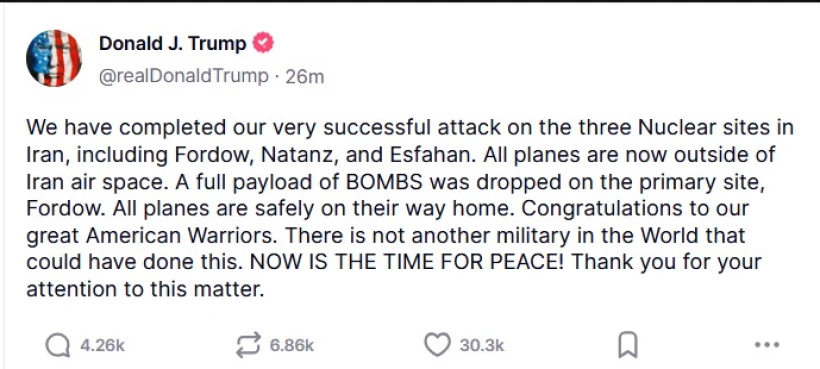The height and width of the screenshot is (369, 820).
Task: Click the last line attention to this matter
Action: pos(145,289)
